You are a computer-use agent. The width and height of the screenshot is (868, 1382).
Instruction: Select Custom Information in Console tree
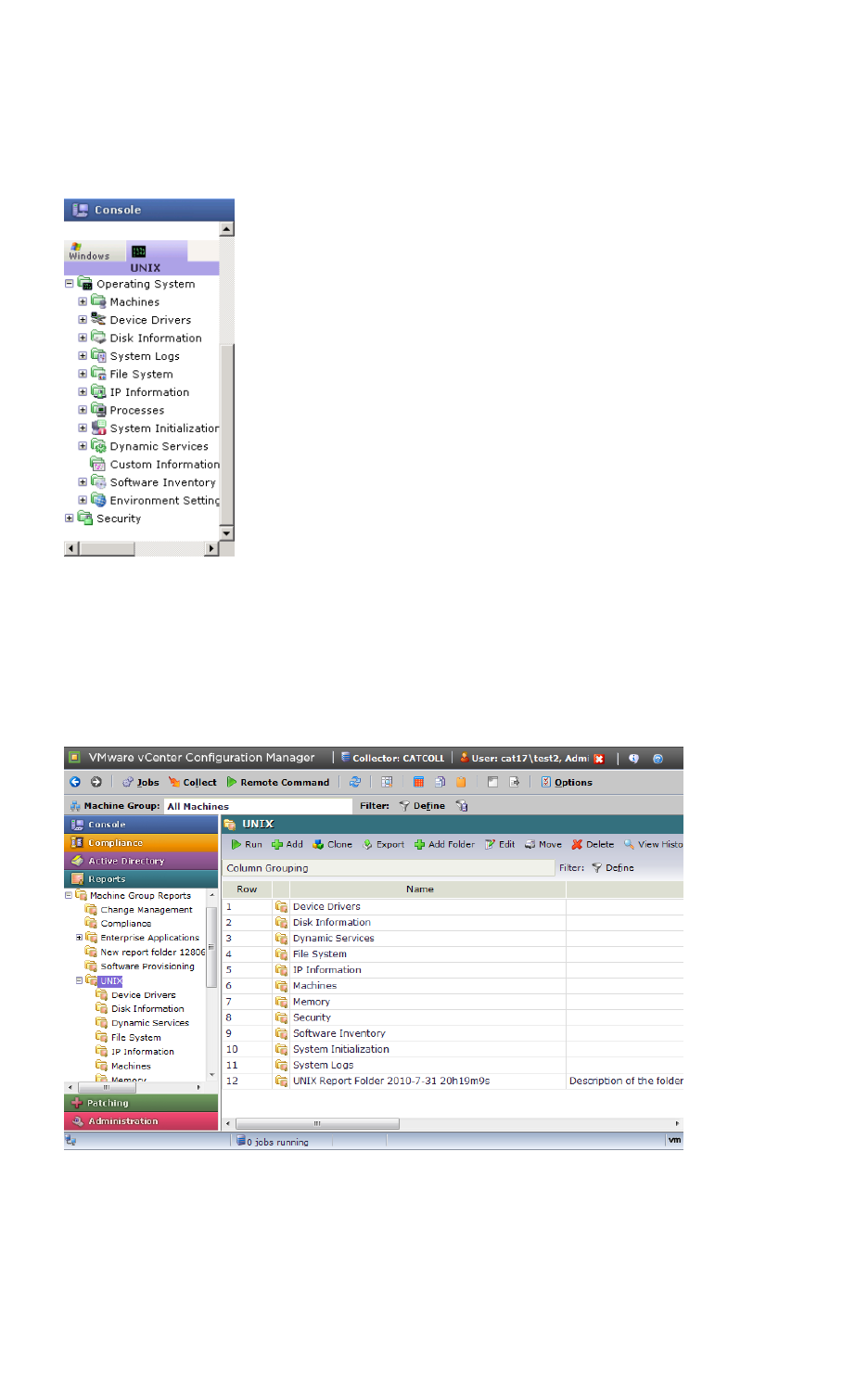(164, 465)
